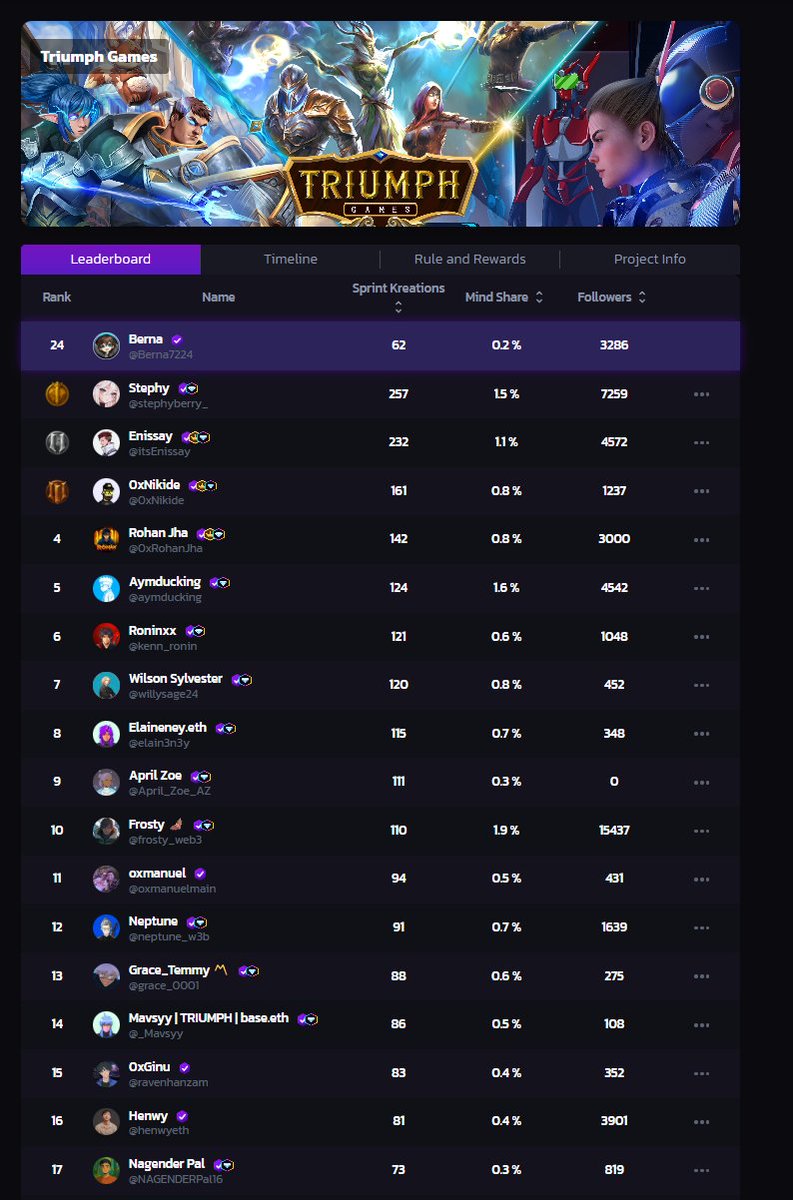Open Stephy's profile avatar
Screen dimensions: 793x1200
tap(106, 394)
